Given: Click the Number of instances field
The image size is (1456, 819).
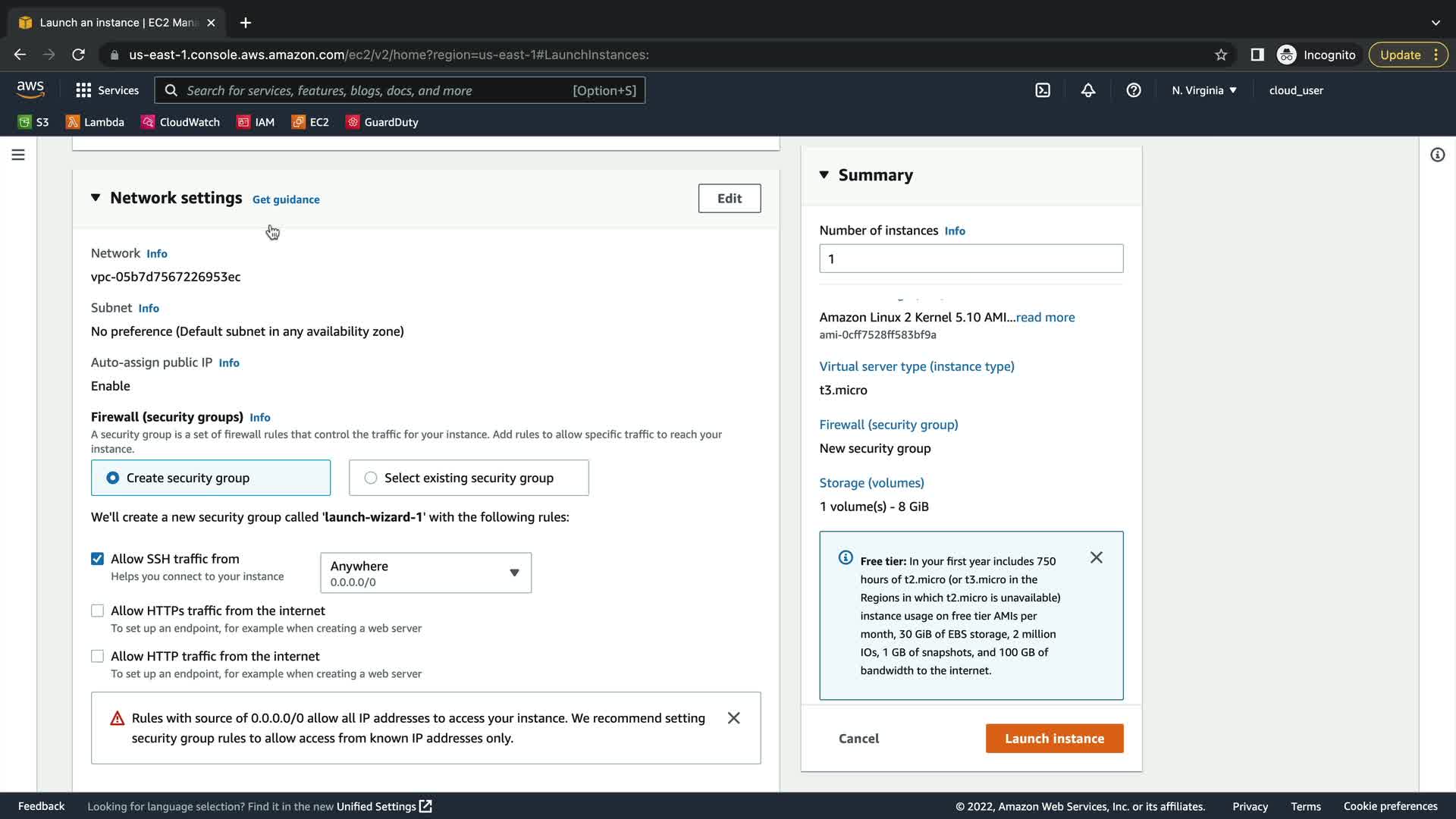Looking at the screenshot, I should (971, 259).
